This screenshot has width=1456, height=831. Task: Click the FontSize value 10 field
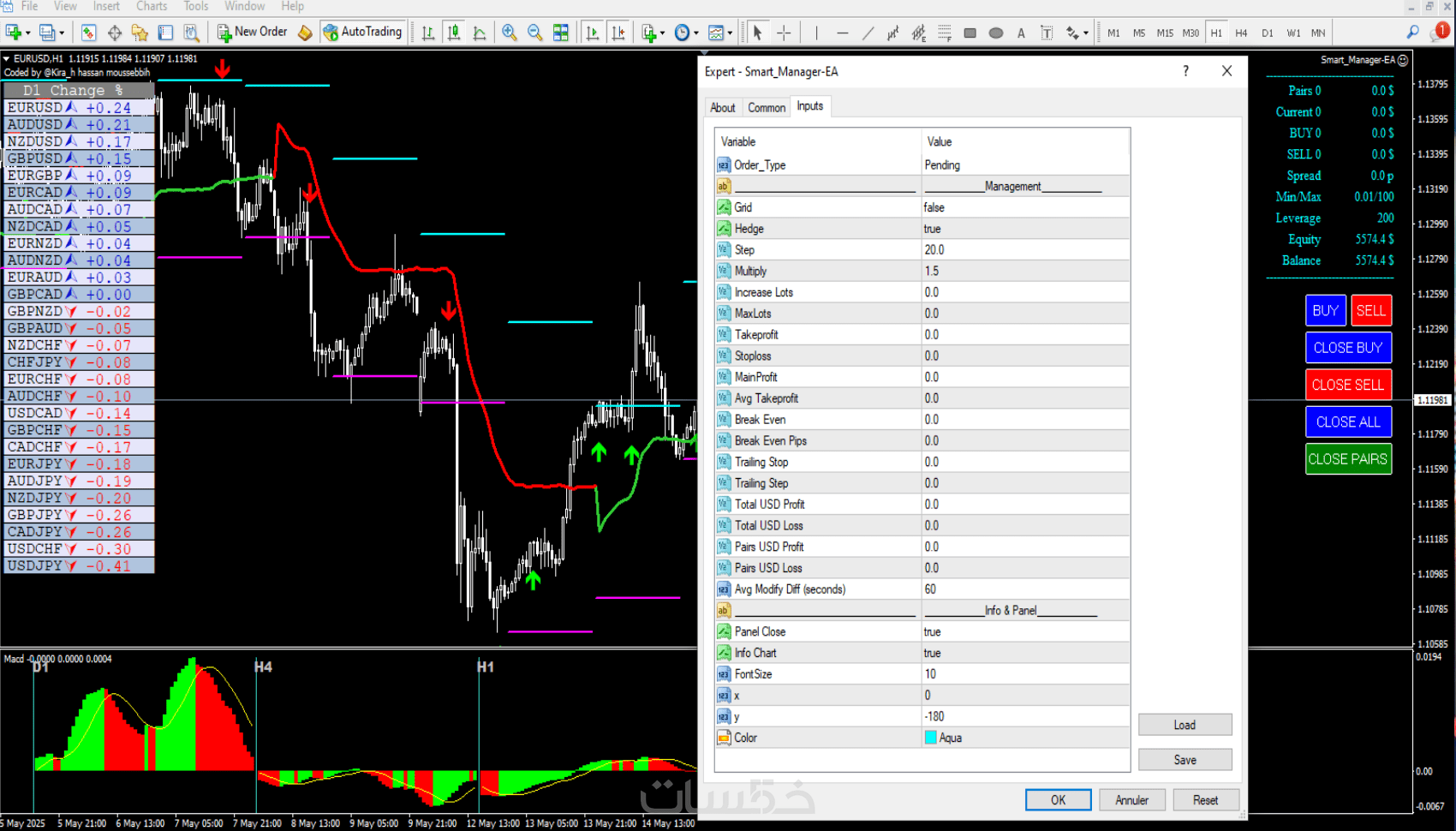click(x=1026, y=674)
